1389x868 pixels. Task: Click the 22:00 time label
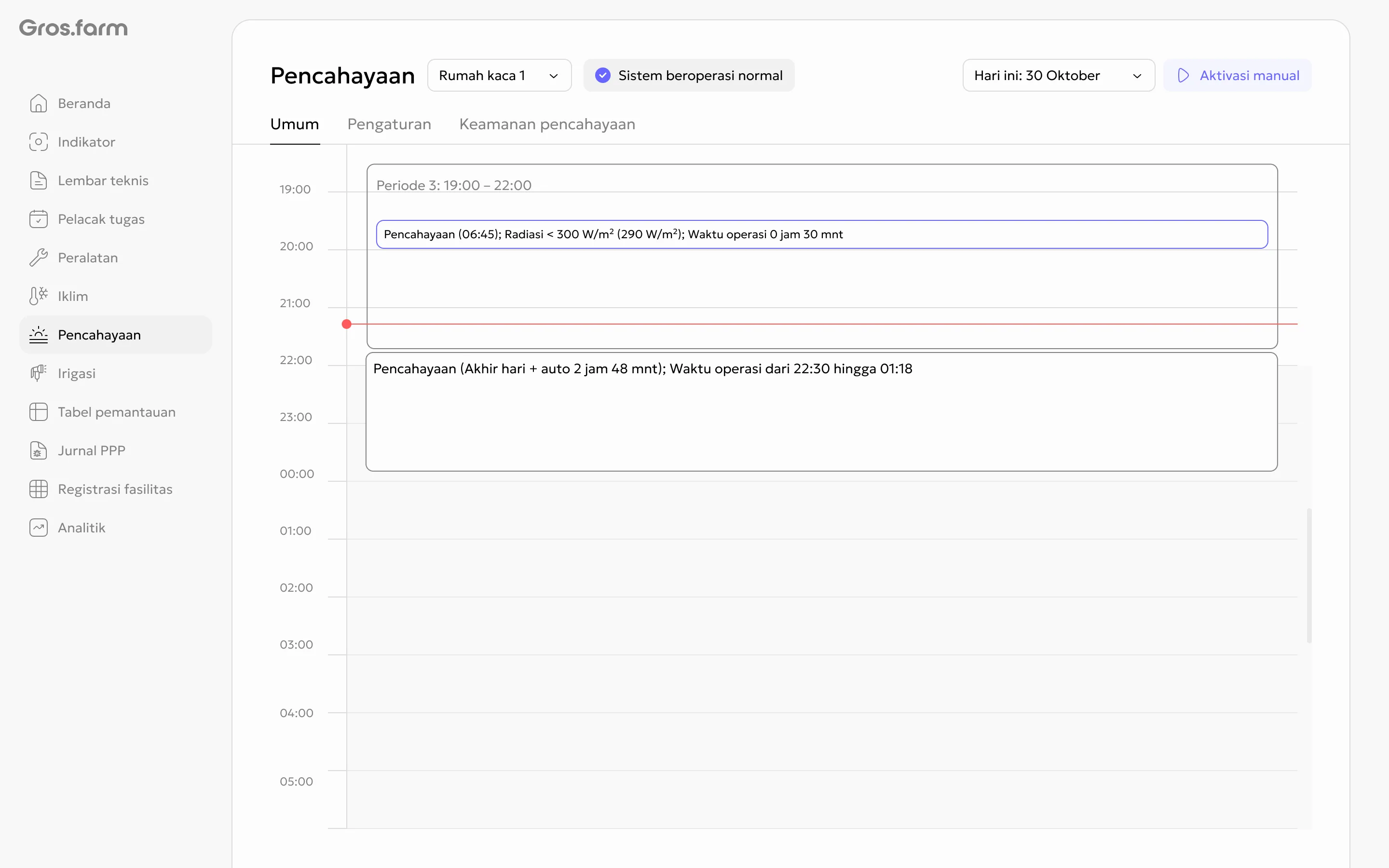tap(296, 360)
